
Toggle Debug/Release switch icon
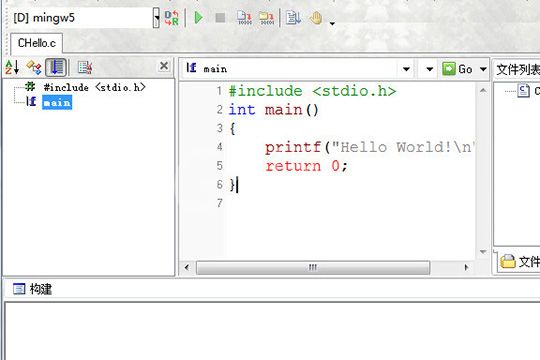172,18
